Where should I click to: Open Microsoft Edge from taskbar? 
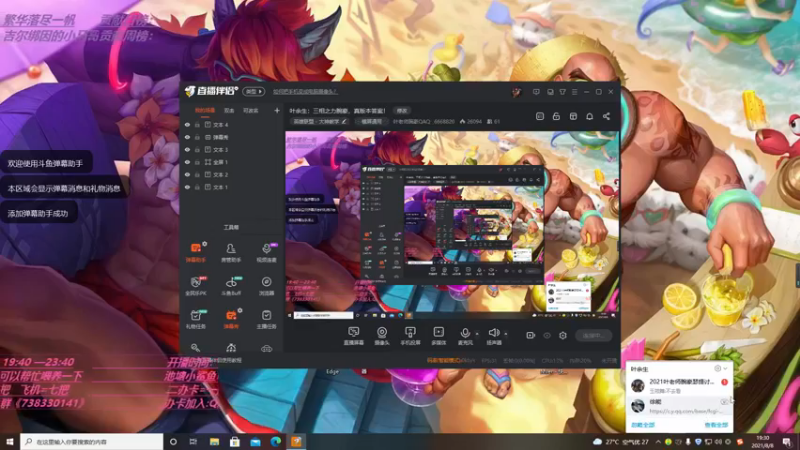[x=276, y=442]
